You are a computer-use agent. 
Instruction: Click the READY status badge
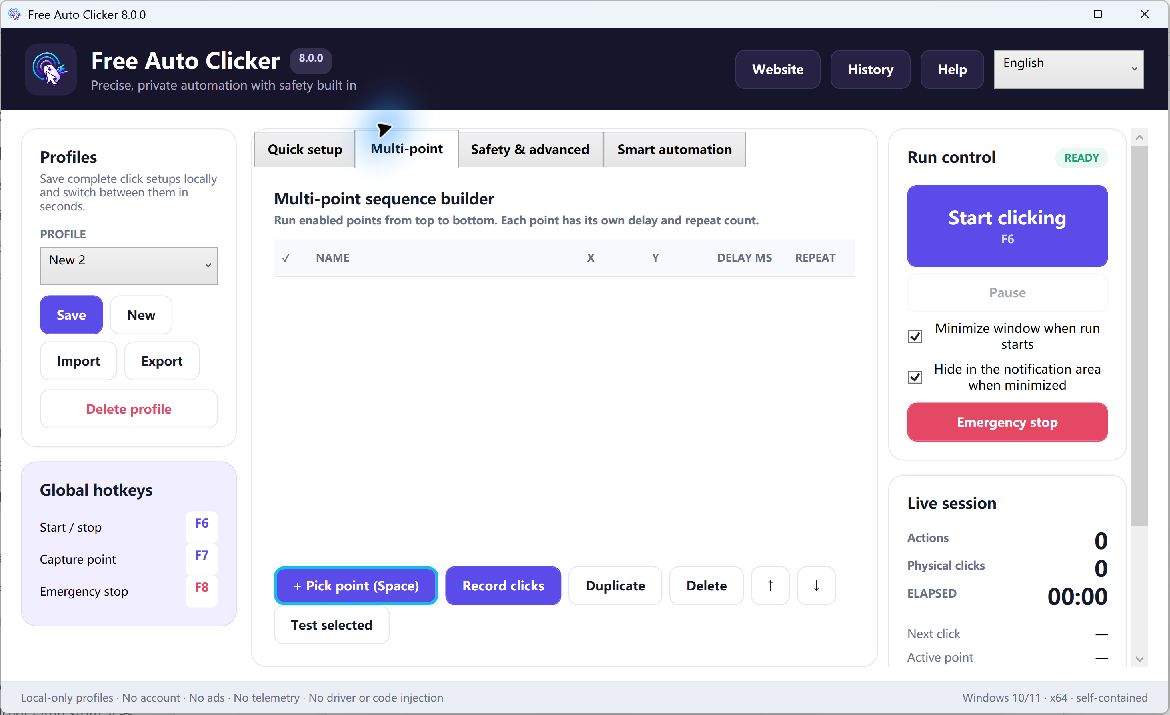point(1081,158)
